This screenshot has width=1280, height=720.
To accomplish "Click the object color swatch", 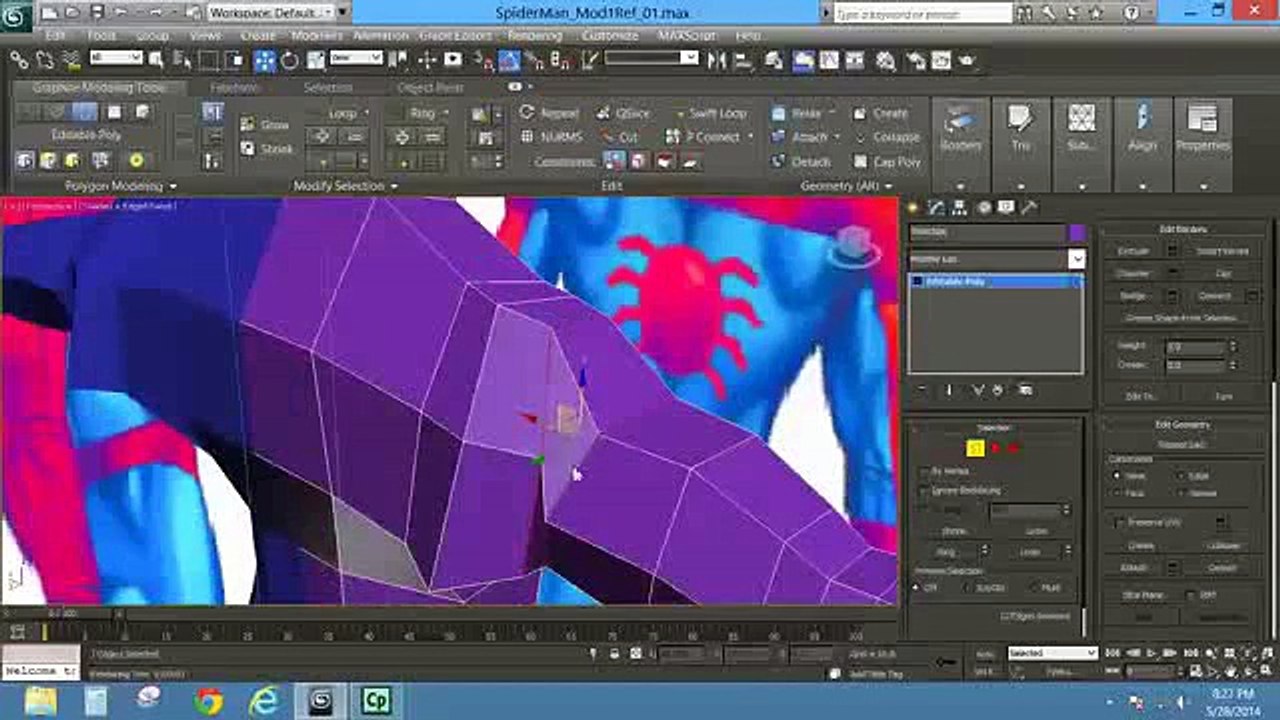I will pos(1077,232).
